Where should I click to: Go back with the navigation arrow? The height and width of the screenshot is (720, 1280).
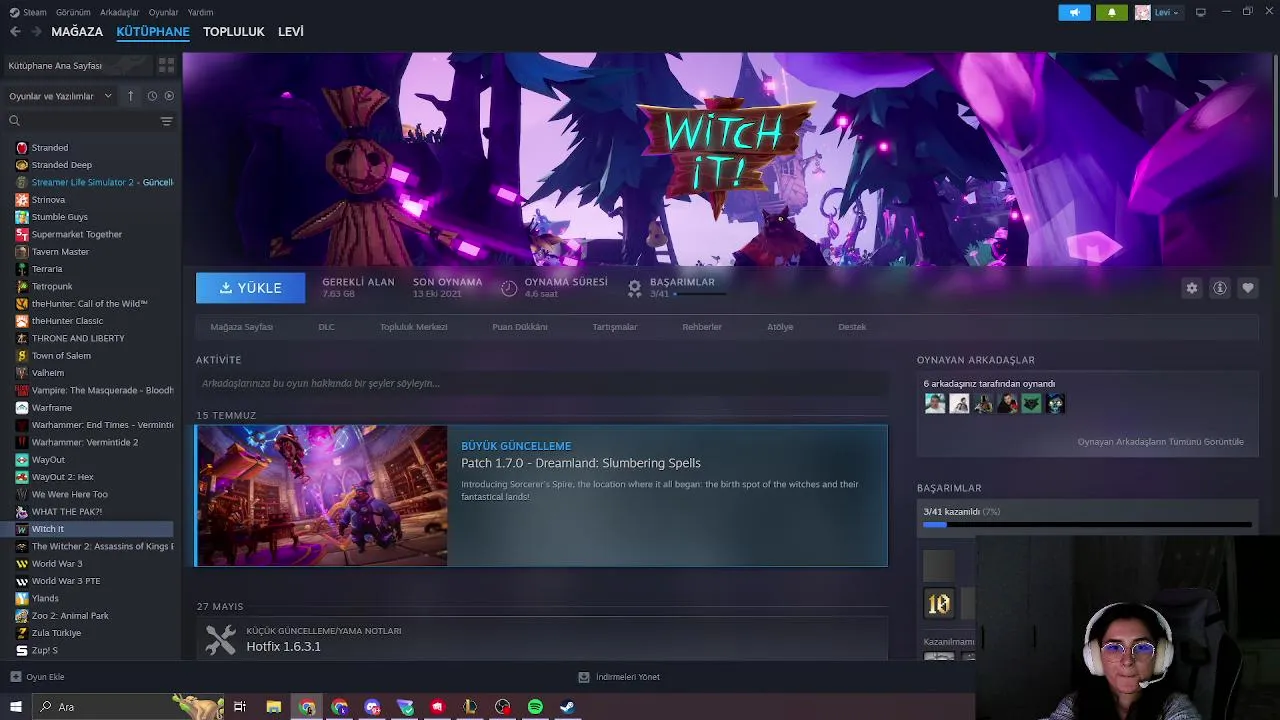(15, 32)
